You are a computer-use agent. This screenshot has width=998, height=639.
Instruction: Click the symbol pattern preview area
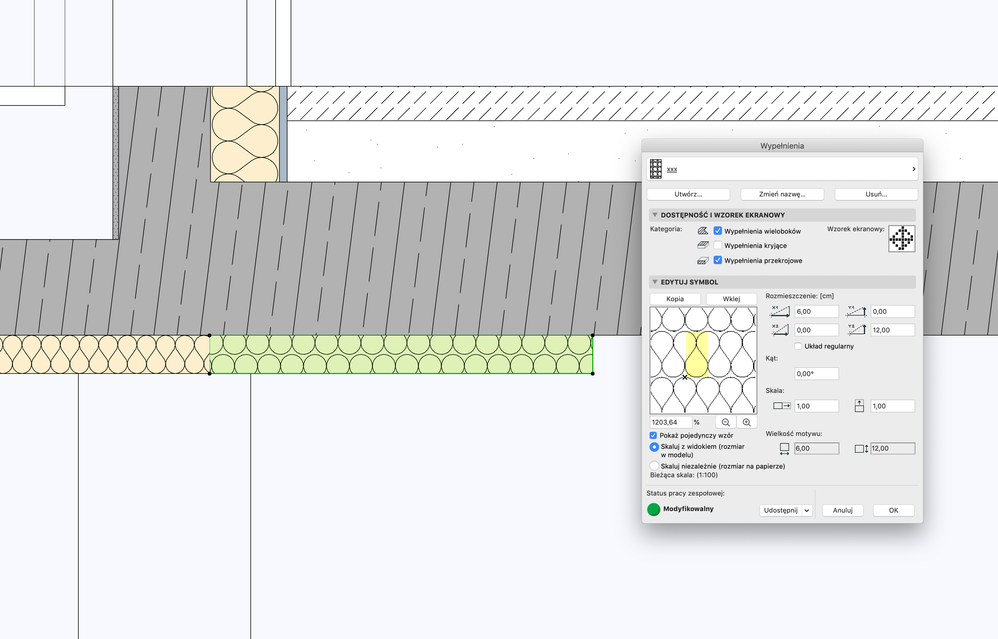click(703, 360)
